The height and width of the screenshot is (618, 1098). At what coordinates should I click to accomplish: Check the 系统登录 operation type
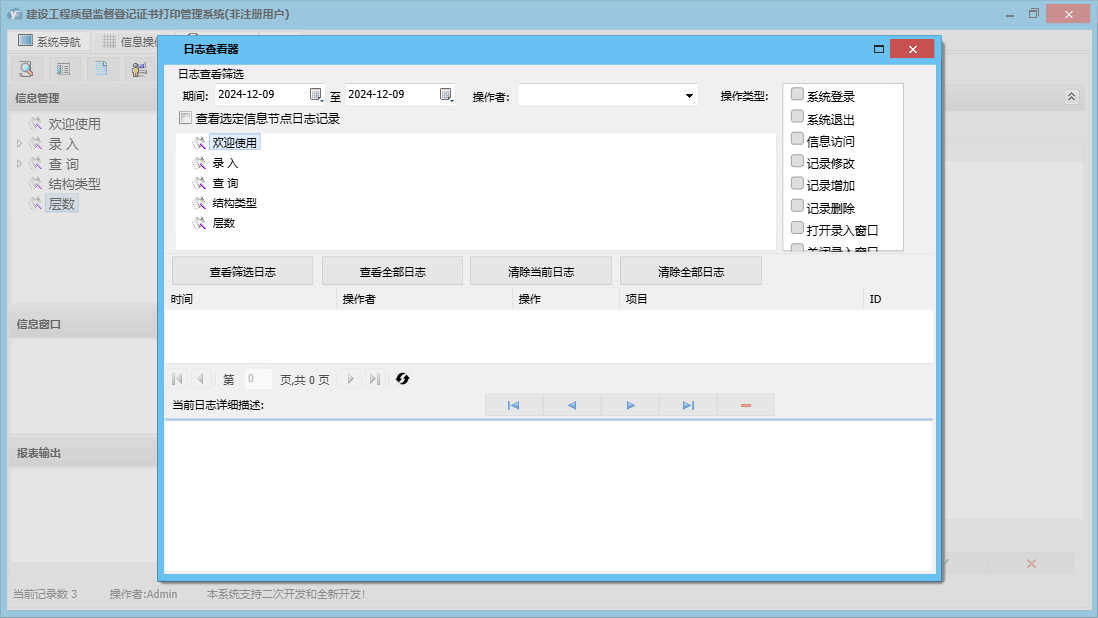pos(797,94)
